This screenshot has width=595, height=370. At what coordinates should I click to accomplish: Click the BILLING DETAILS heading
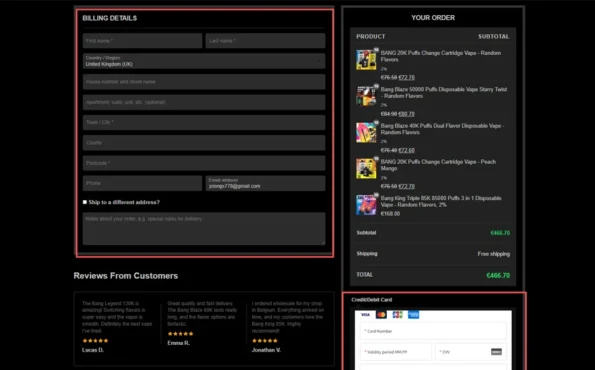[x=110, y=18]
